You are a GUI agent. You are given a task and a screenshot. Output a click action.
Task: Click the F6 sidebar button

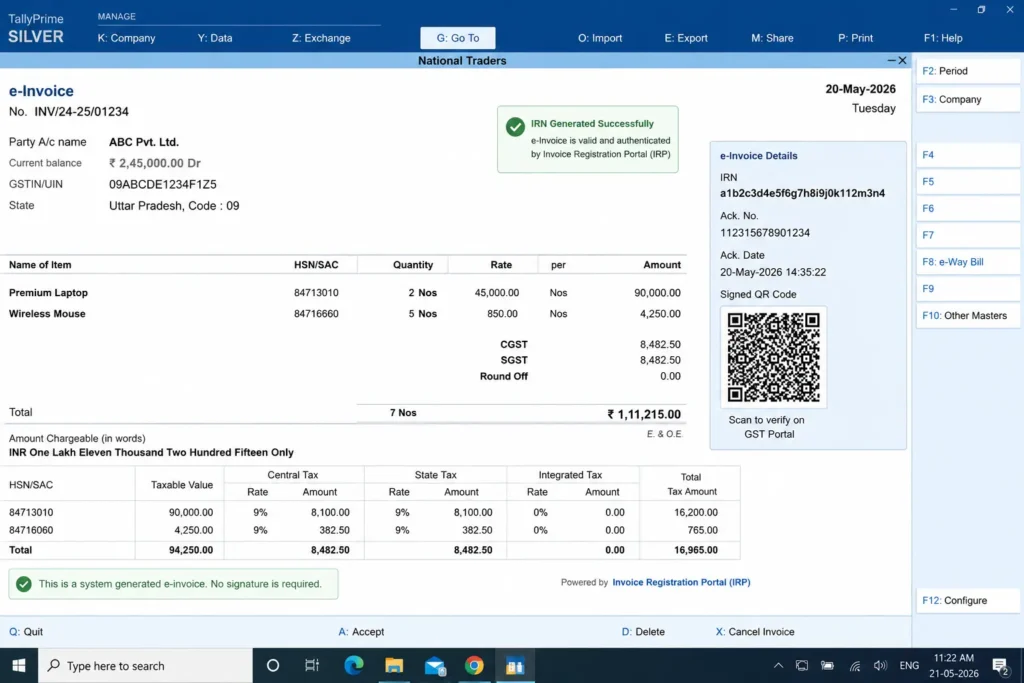click(968, 208)
